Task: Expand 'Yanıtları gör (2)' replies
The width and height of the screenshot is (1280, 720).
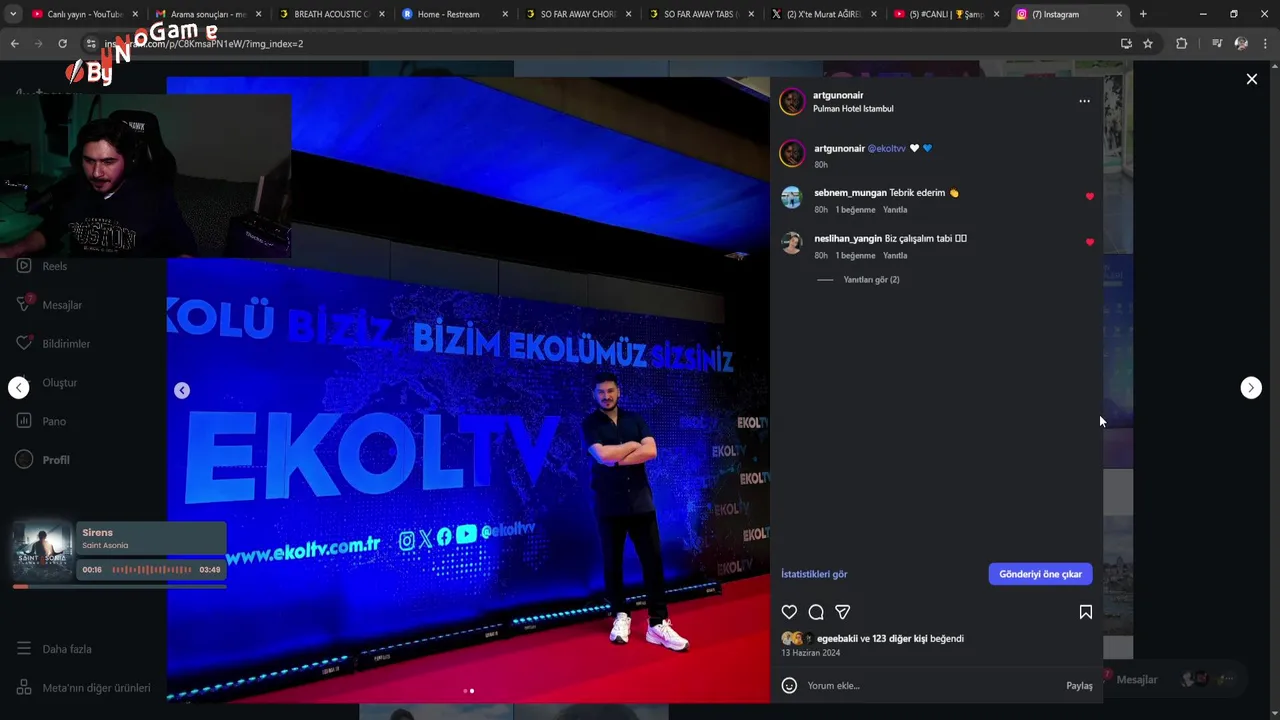Action: coord(871,280)
